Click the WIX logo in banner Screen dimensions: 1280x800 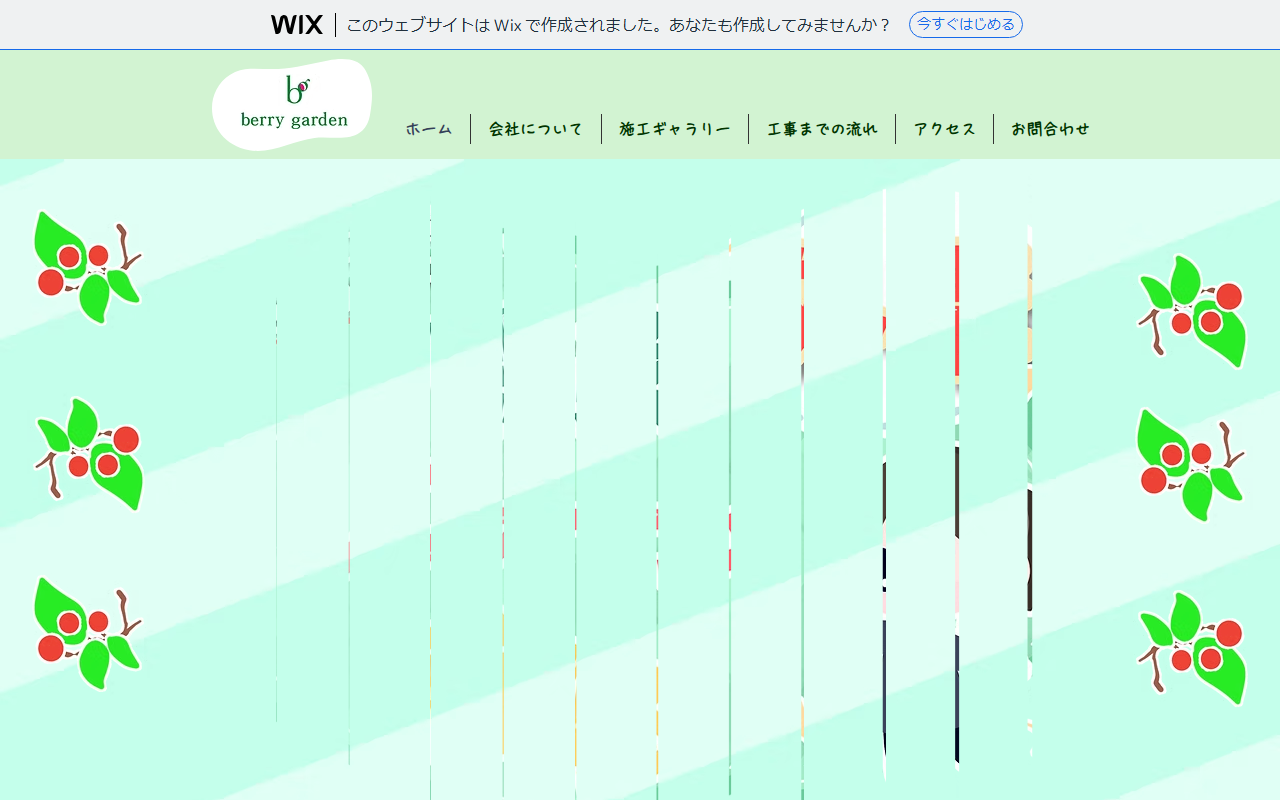[x=296, y=25]
